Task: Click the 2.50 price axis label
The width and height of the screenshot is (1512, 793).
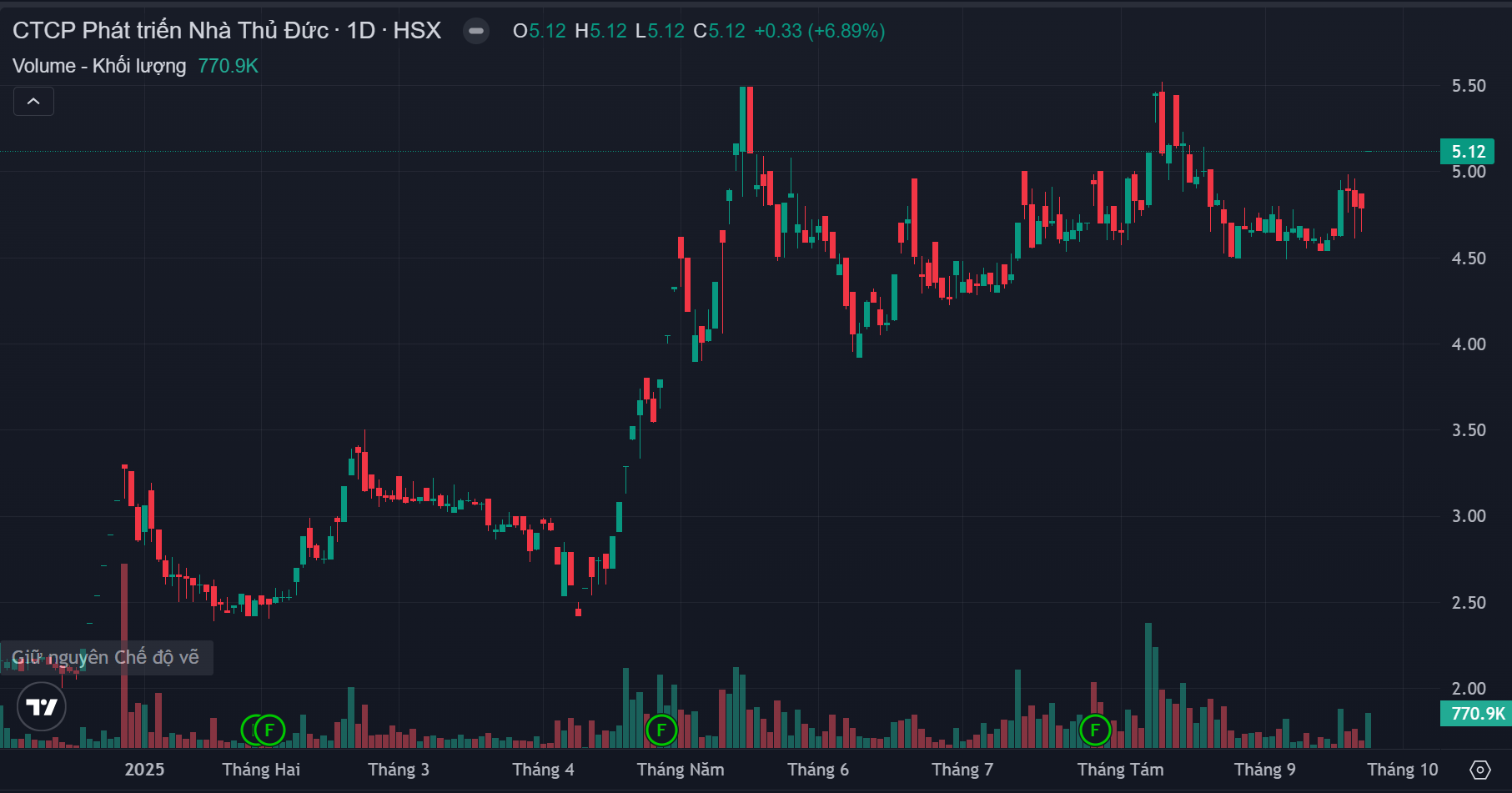Action: [1469, 603]
